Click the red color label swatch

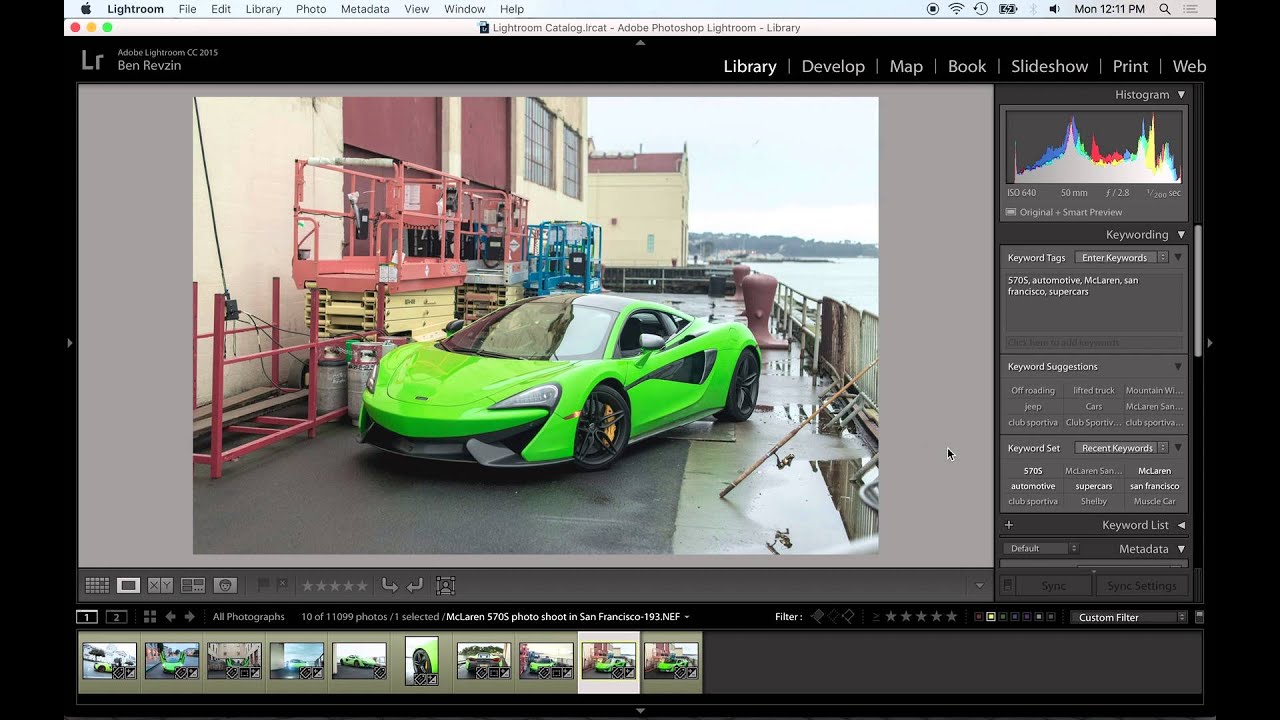pos(979,617)
